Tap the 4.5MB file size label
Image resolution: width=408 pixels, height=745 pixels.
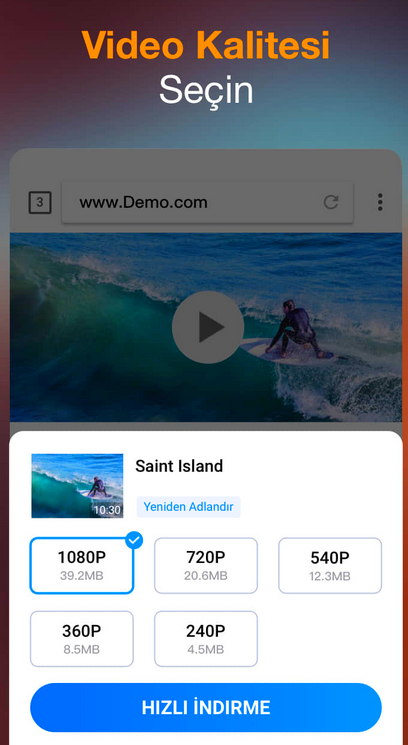click(x=206, y=649)
